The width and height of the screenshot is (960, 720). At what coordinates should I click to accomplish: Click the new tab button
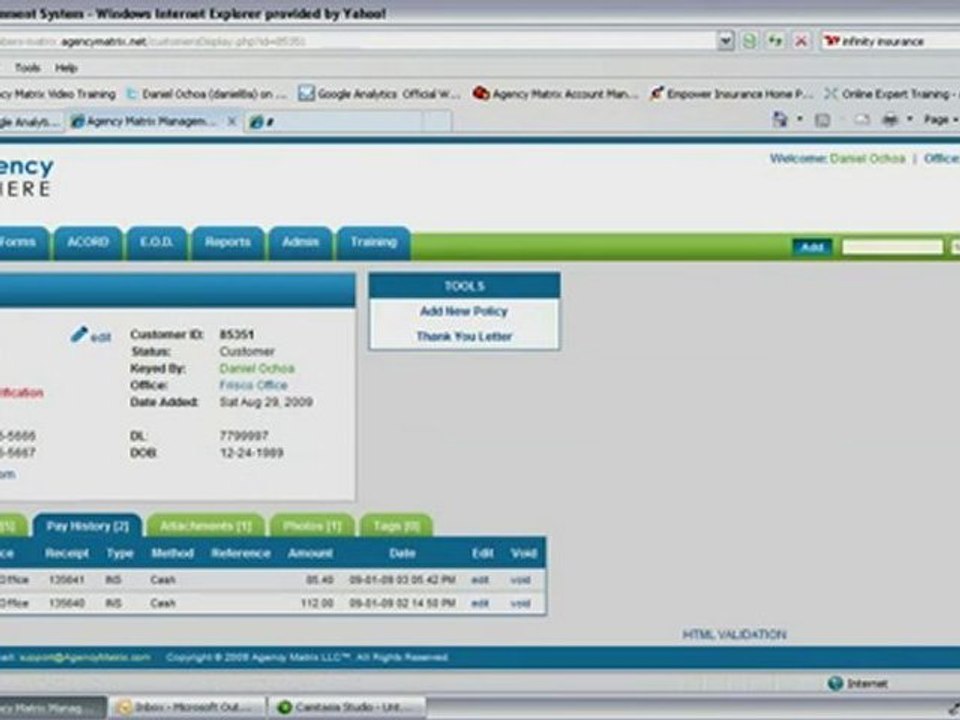tap(438, 121)
